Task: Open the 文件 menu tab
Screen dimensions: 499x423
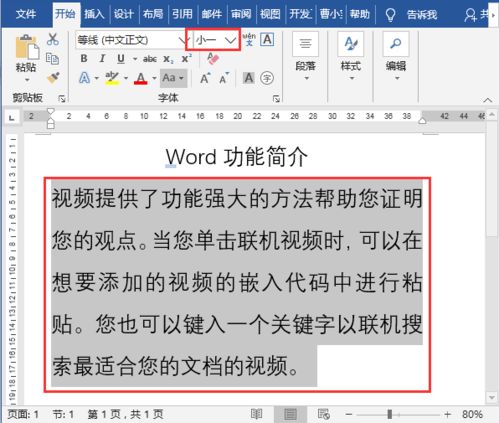Action: tap(26, 14)
